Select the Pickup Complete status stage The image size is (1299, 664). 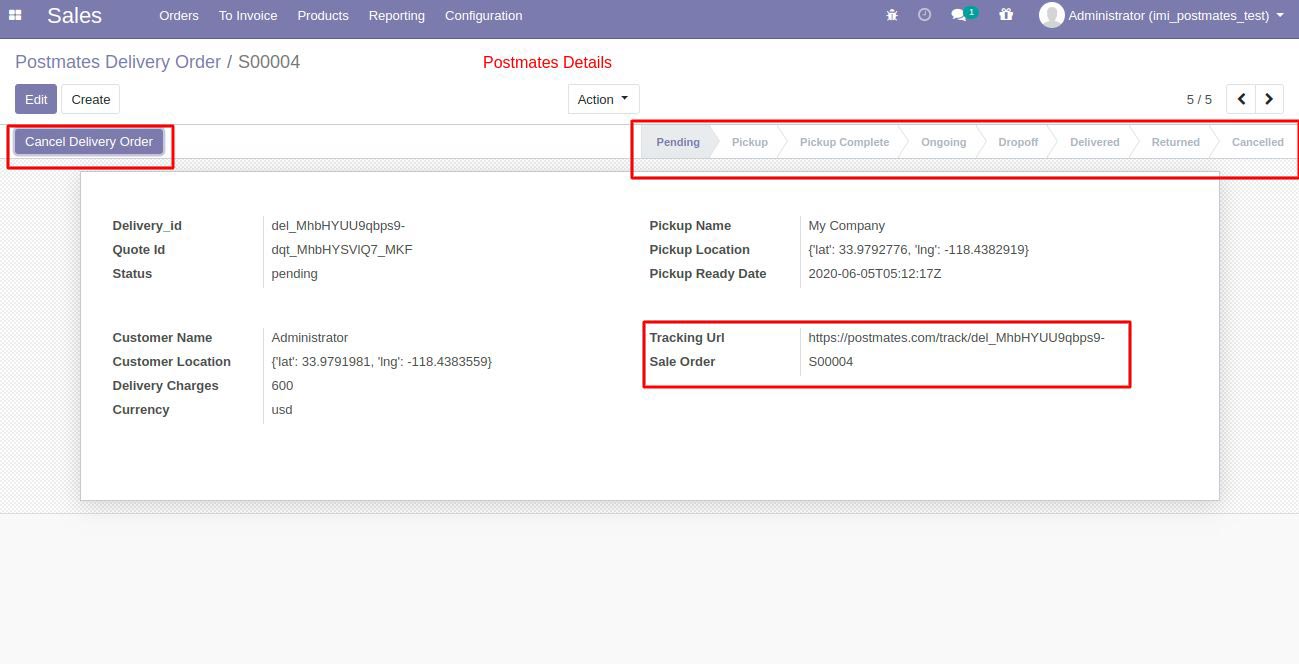pyautogui.click(x=844, y=142)
